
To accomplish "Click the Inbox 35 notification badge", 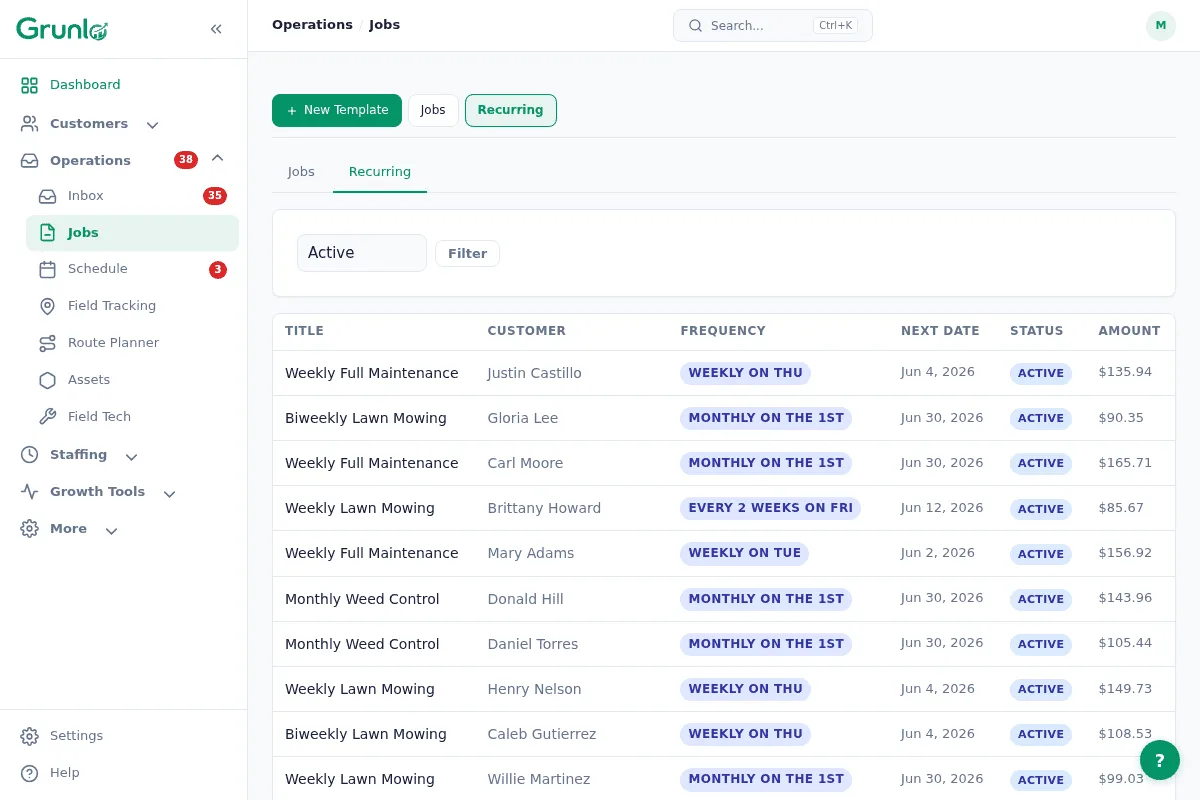I will [215, 196].
